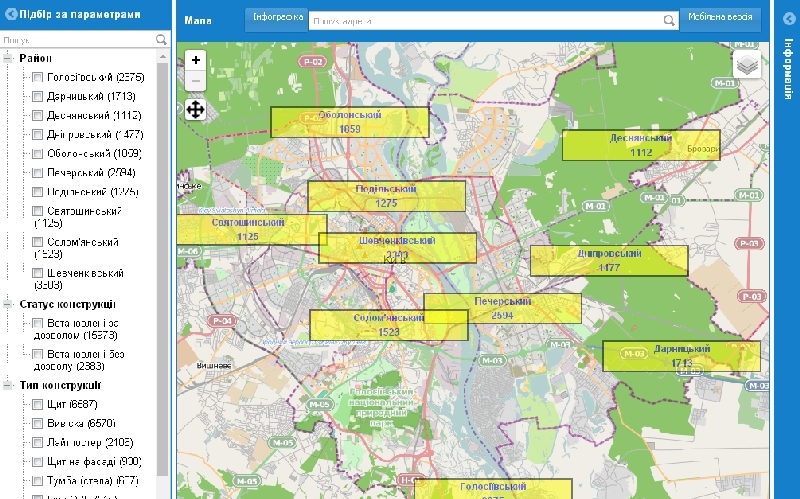Tick the Голосіївський district checkbox
800x499 pixels.
point(37,78)
